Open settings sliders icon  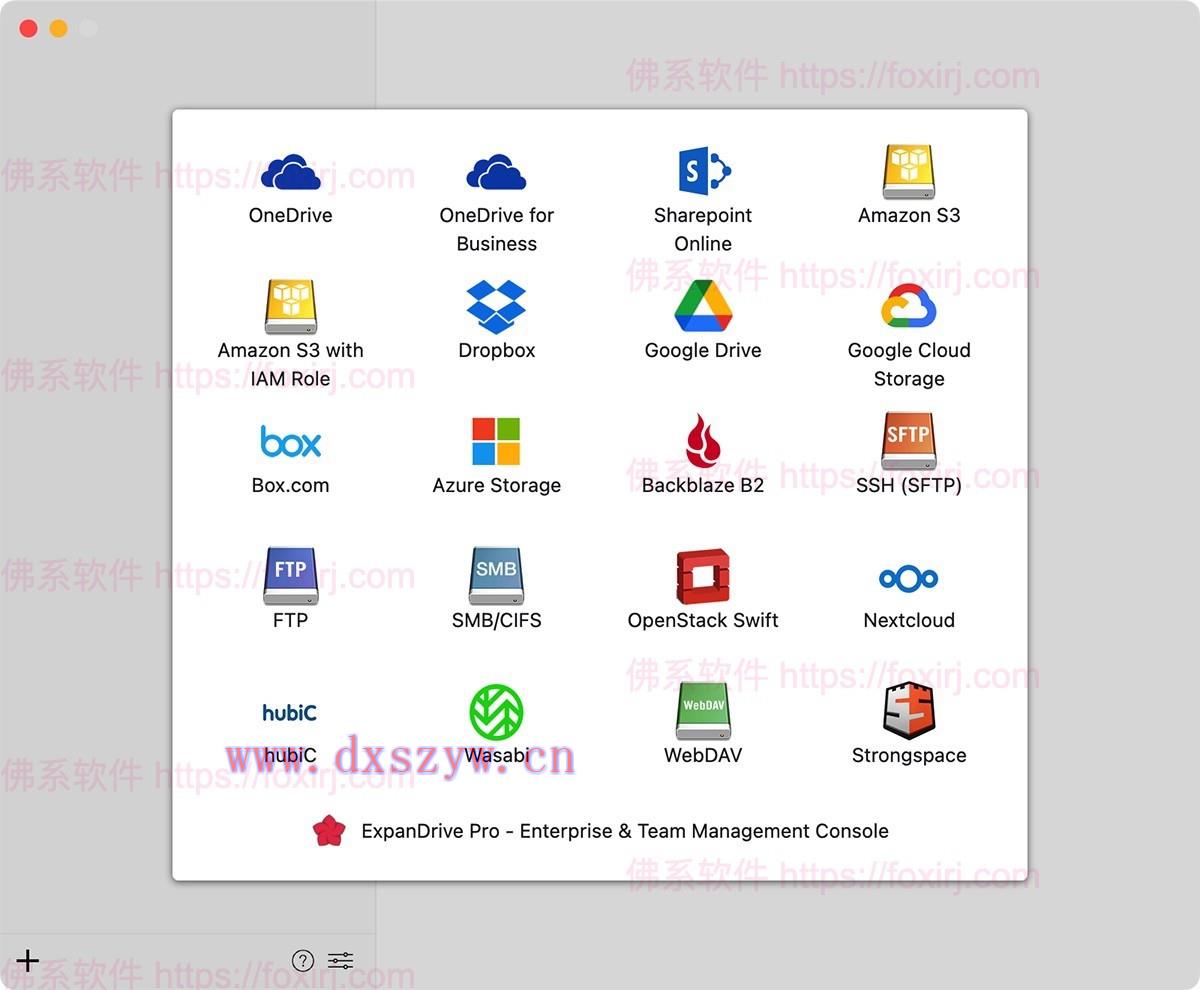coord(341,961)
